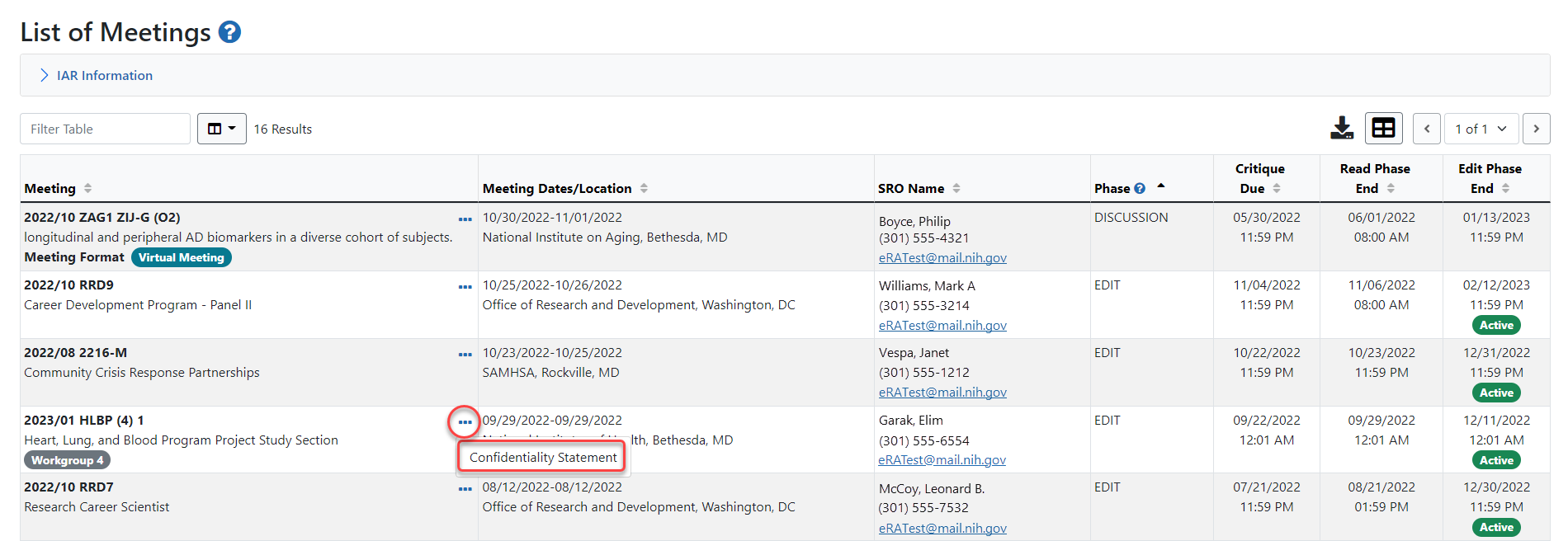This screenshot has height=541, width=1568.
Task: Open the three-dot menu for 2022/10 RRD9
Action: click(465, 287)
